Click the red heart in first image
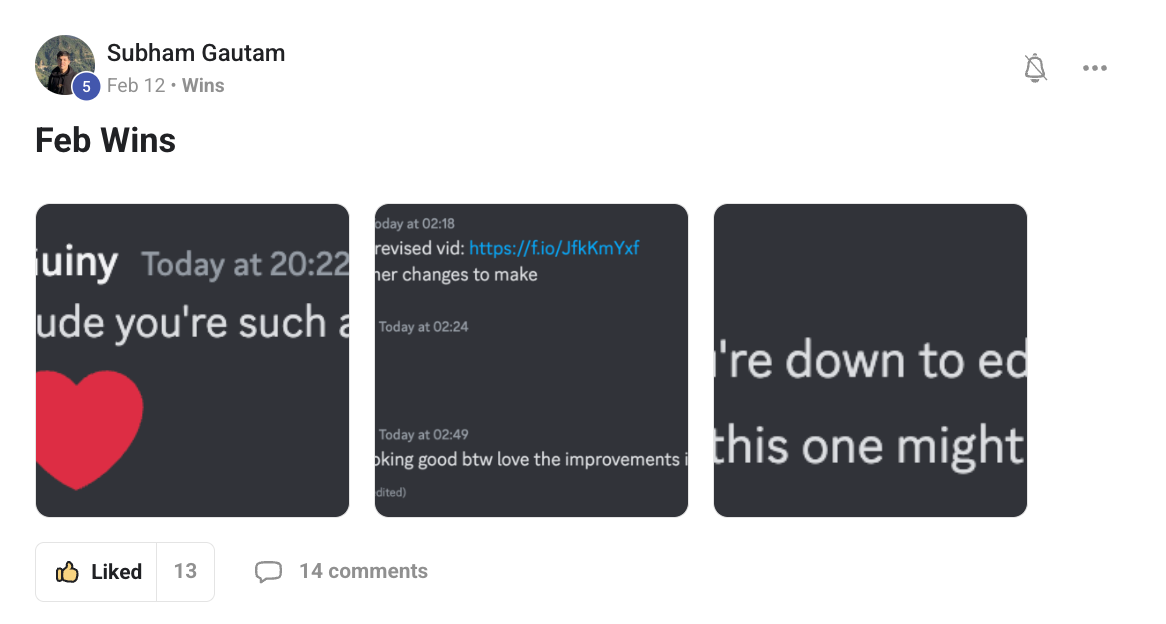Screen dimensions: 1166x624 pos(88,429)
